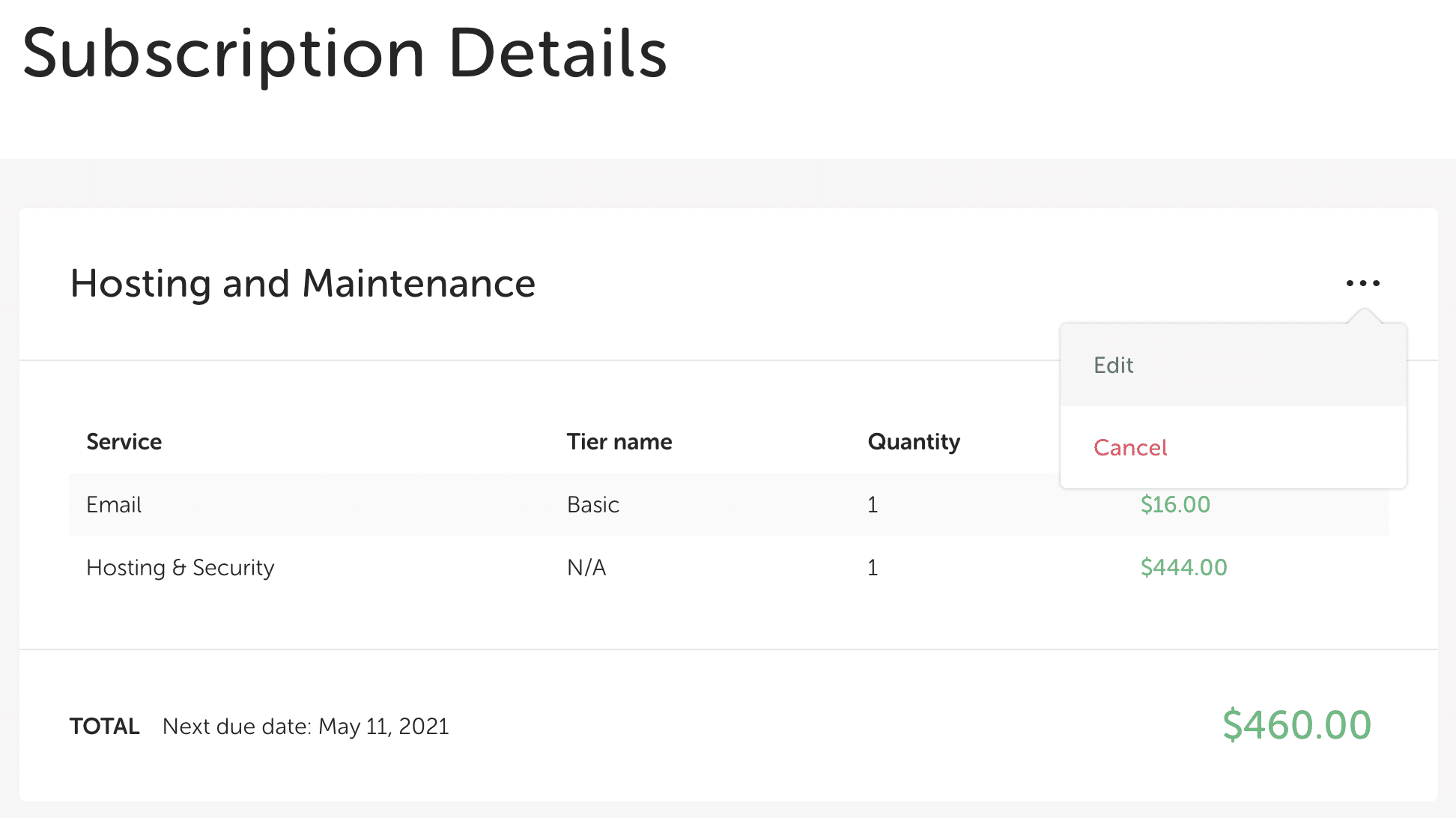Open the three-dot more options menu
This screenshot has height=818, width=1456.
1362,283
